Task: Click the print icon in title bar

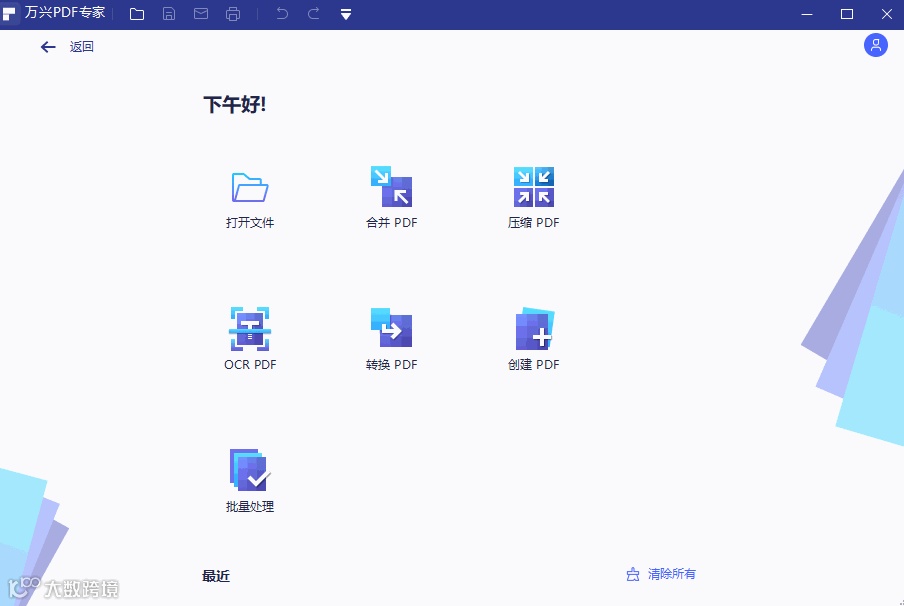Action: click(x=233, y=14)
